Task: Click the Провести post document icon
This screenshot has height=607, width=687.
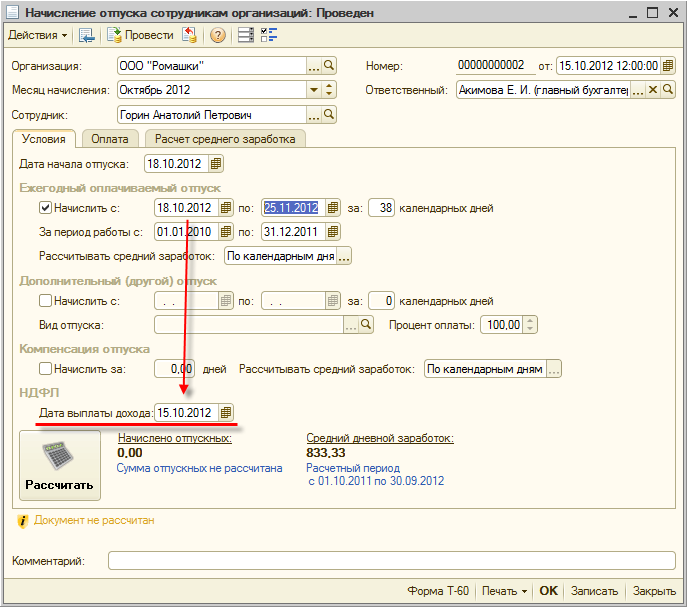Action: [114, 36]
